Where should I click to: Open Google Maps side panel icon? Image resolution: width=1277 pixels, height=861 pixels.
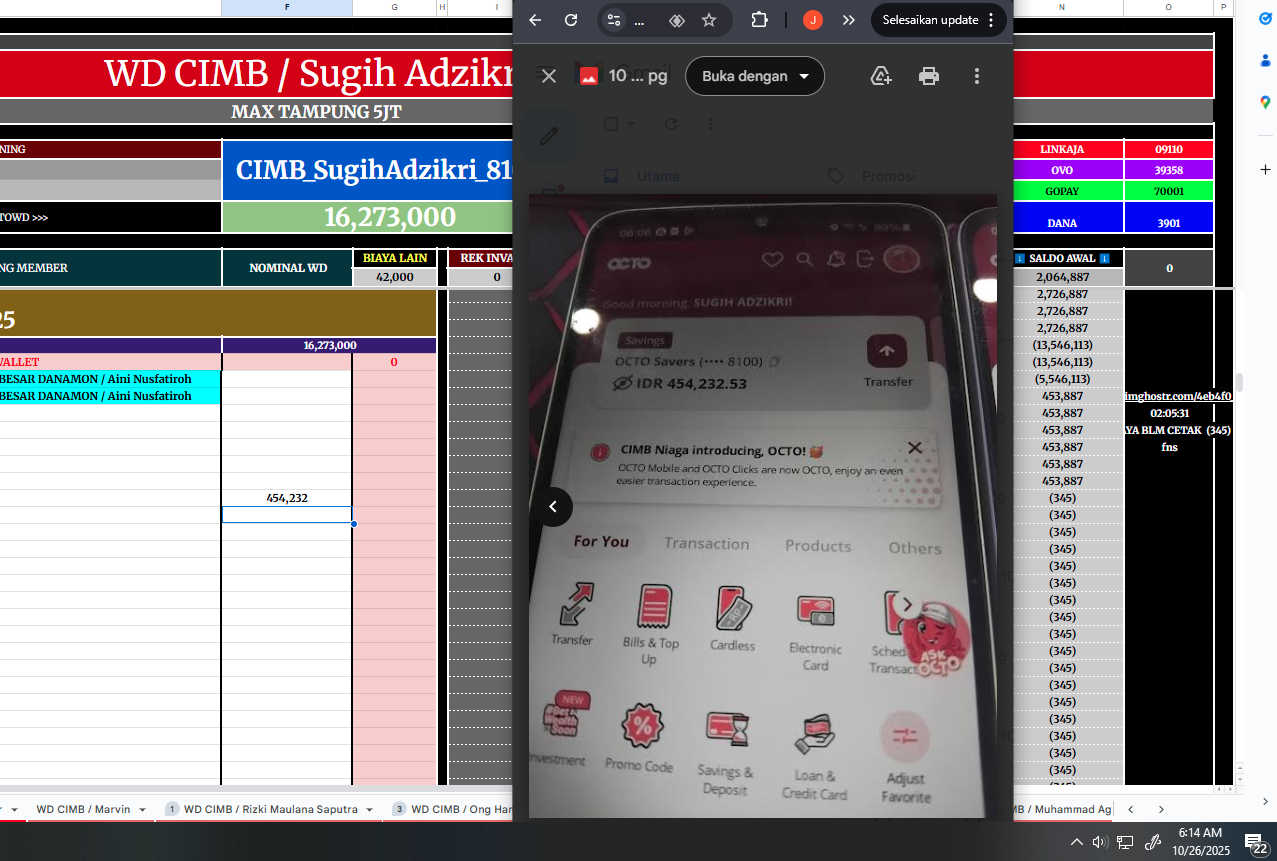click(x=1265, y=102)
